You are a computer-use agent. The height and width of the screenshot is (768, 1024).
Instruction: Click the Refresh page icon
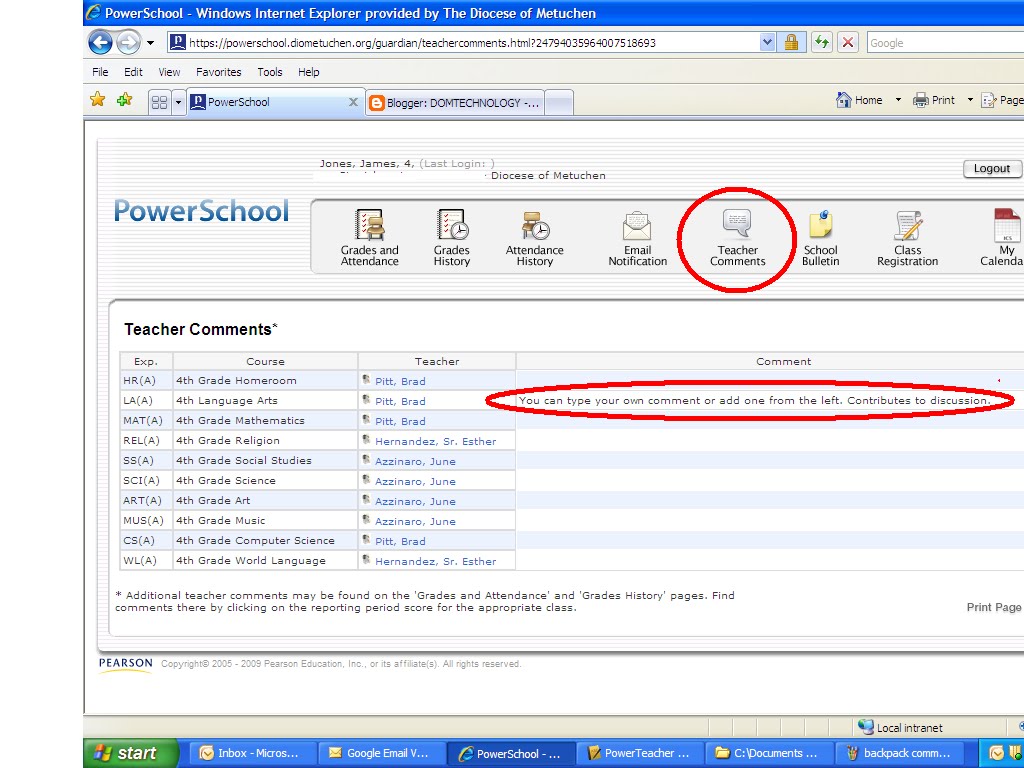tap(822, 42)
